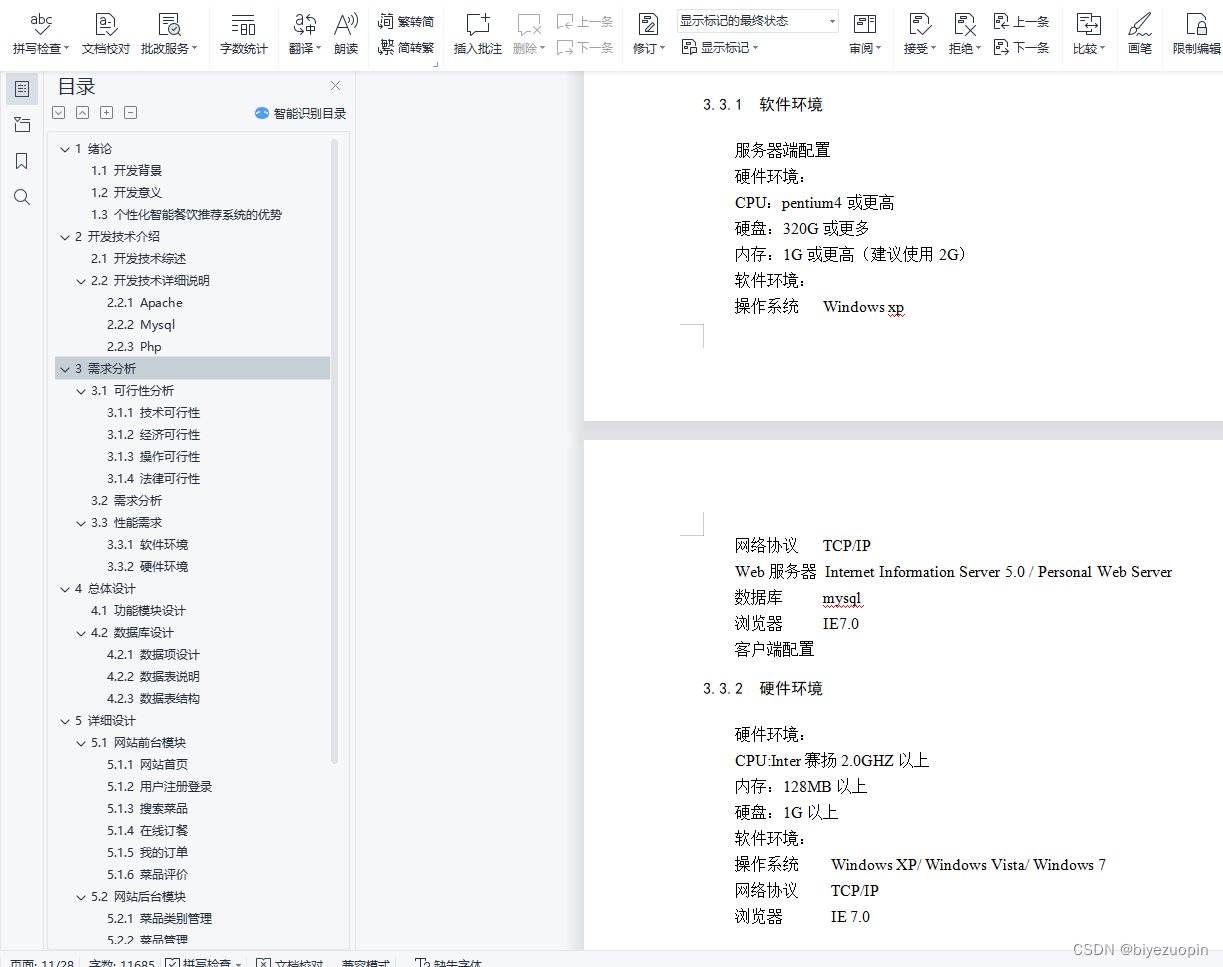
Task: Go to next change (下一条) beside Reject
Action: (x=1021, y=47)
